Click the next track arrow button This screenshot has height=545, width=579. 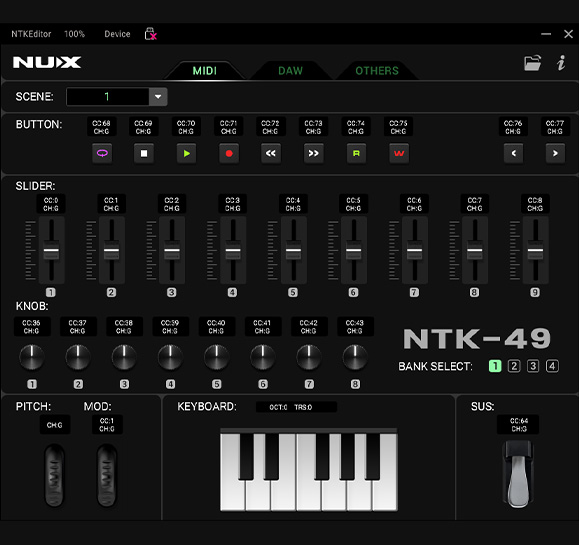(555, 153)
